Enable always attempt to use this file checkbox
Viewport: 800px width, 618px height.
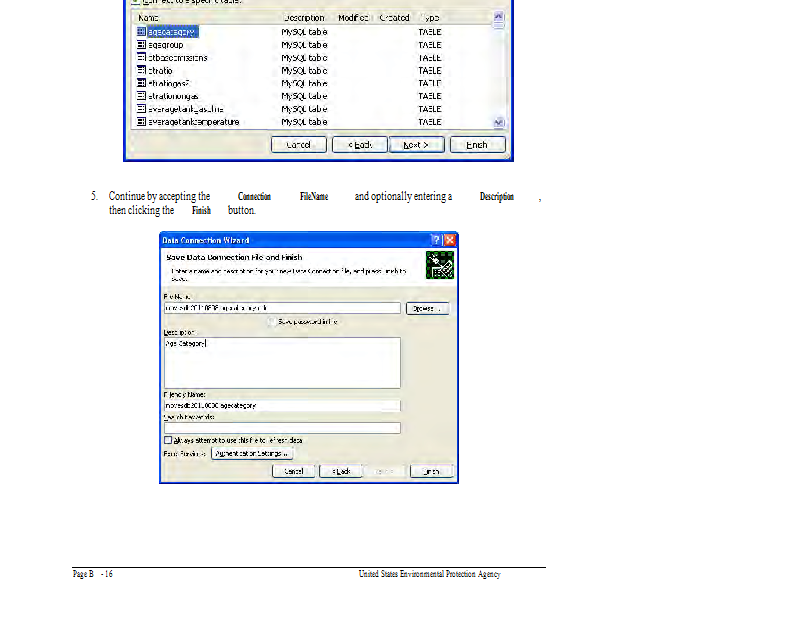click(168, 440)
